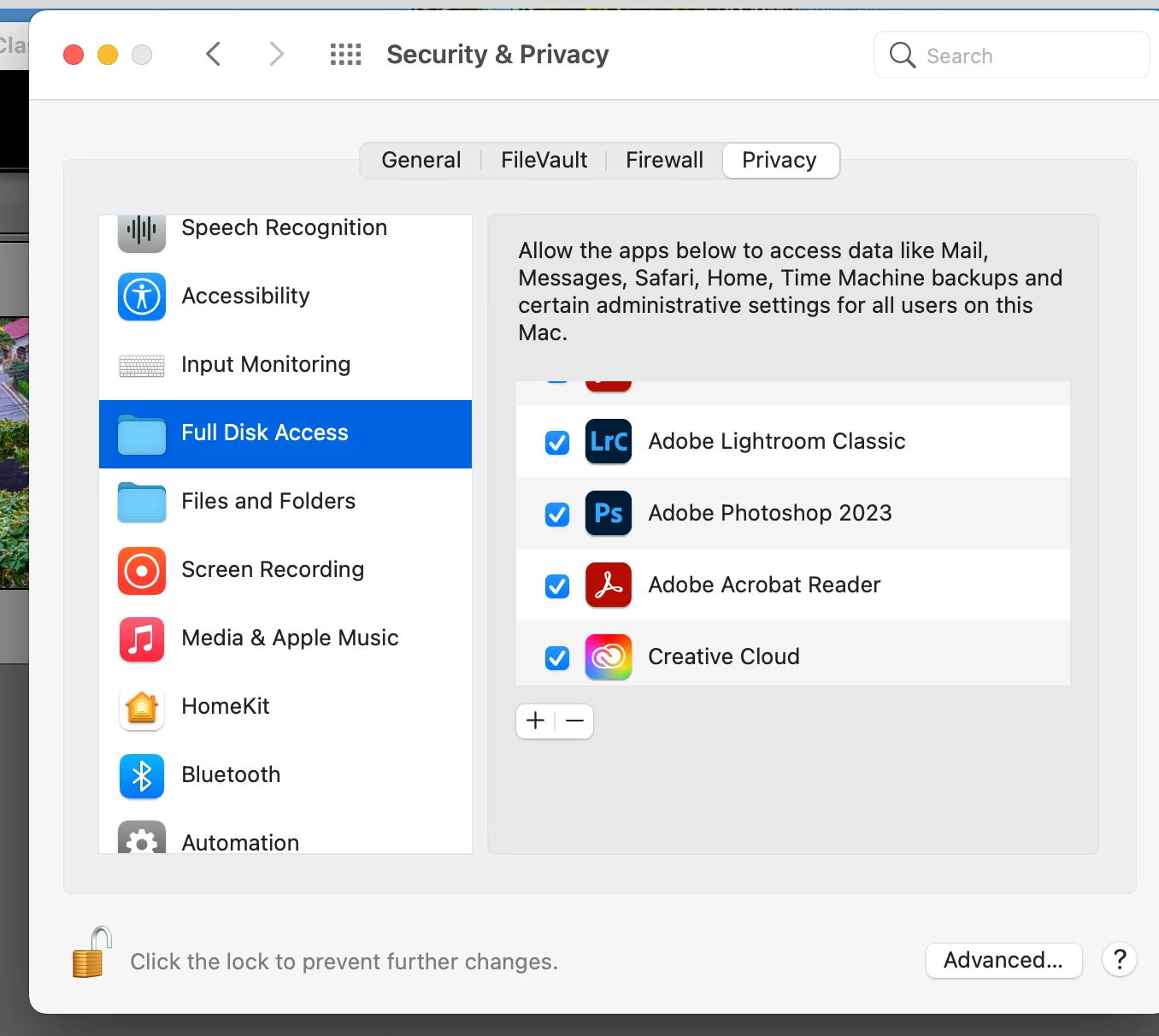The height and width of the screenshot is (1036, 1159).
Task: Click the Adobe Lightroom Classic LrC icon
Action: click(x=609, y=441)
